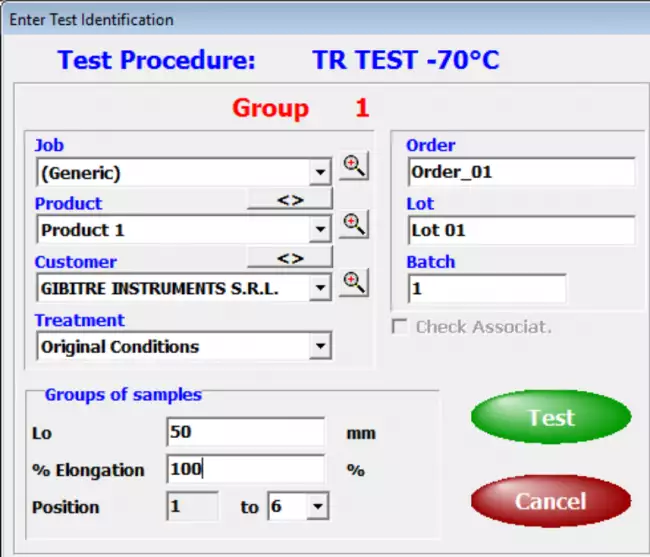Image resolution: width=650 pixels, height=557 pixels.
Task: Click the magnifier search icon next to Product
Action: click(x=353, y=225)
